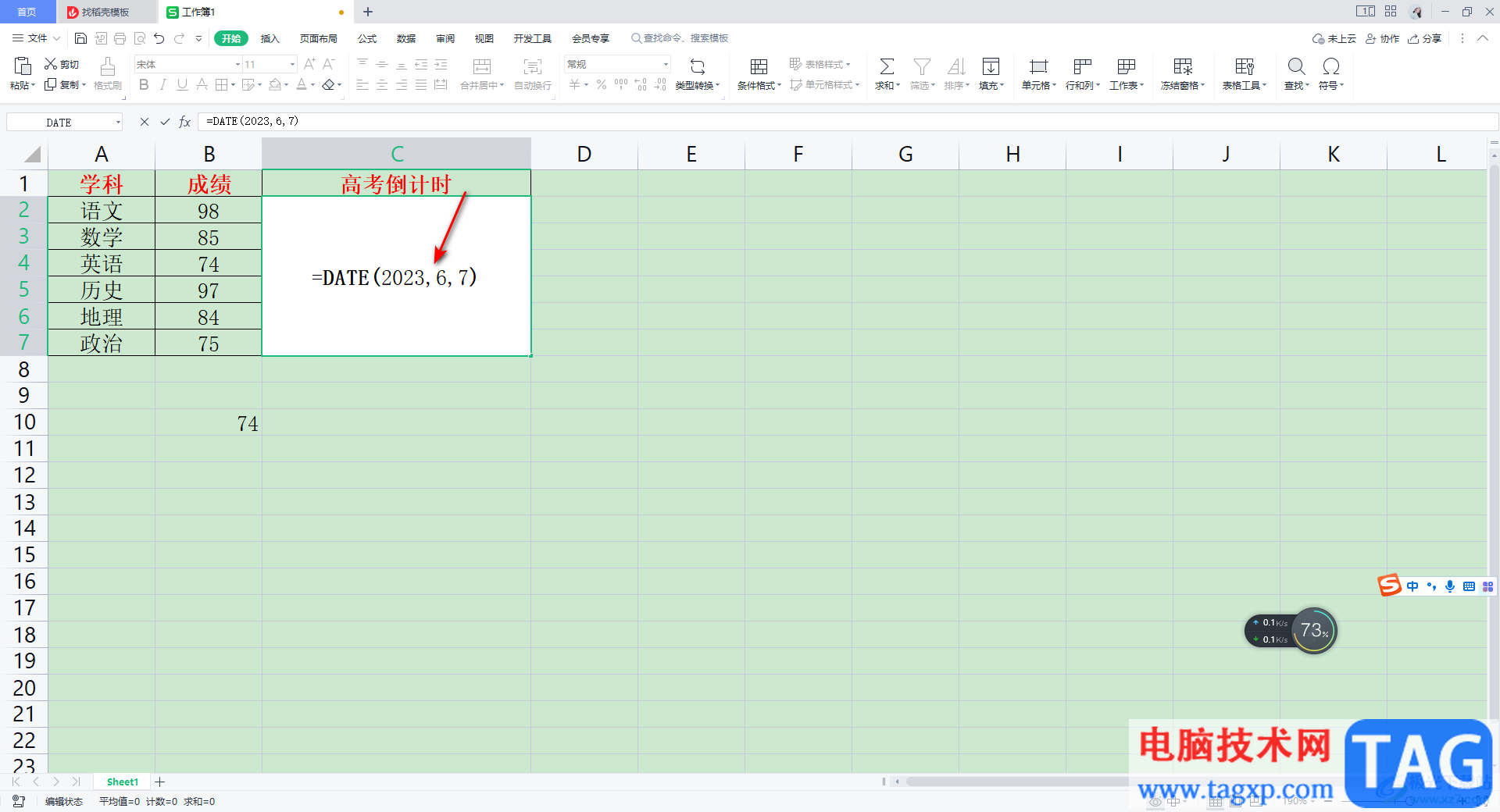Undo the last action

pos(159,38)
